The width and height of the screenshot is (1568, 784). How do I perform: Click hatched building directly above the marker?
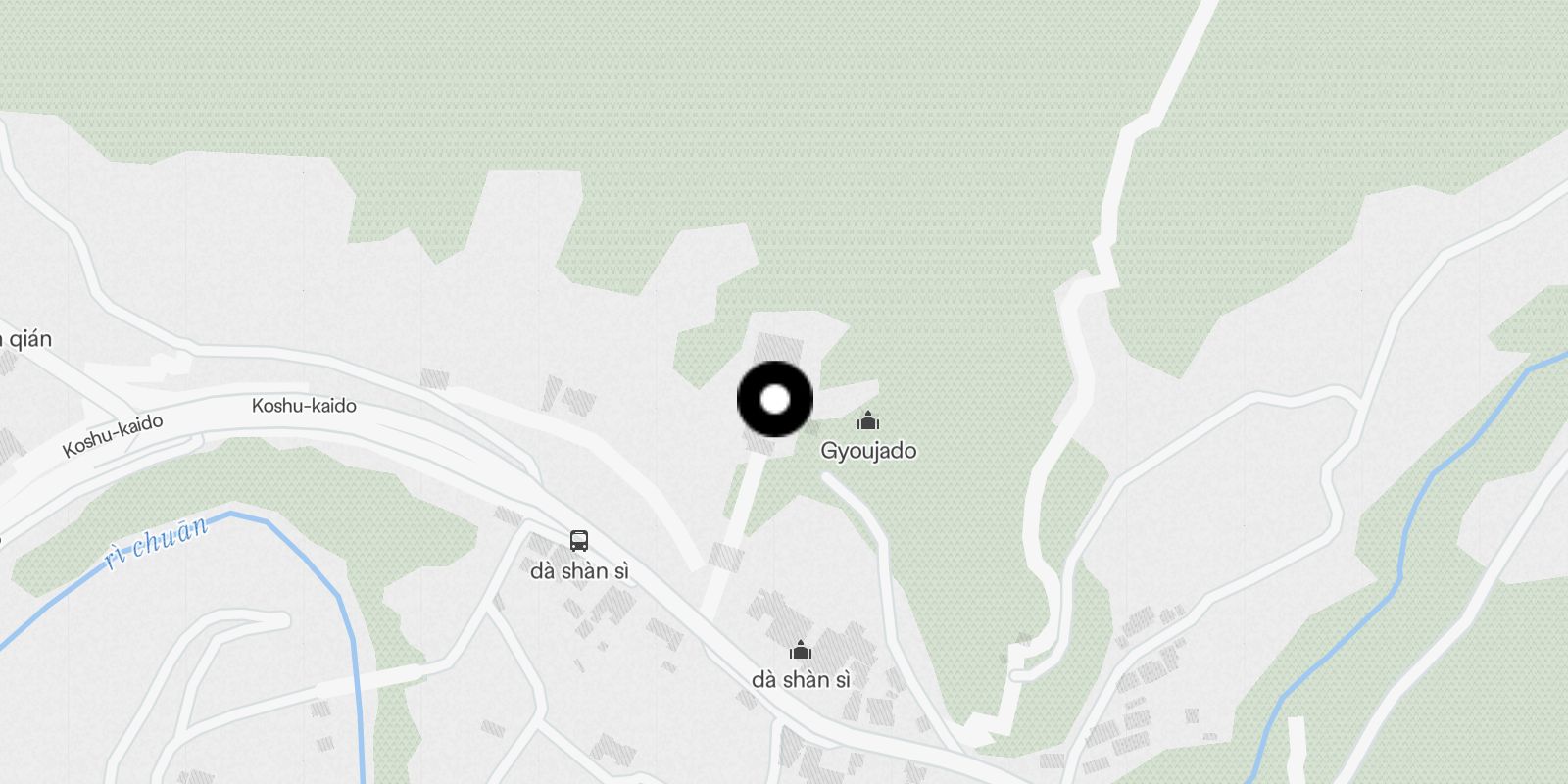click(781, 348)
